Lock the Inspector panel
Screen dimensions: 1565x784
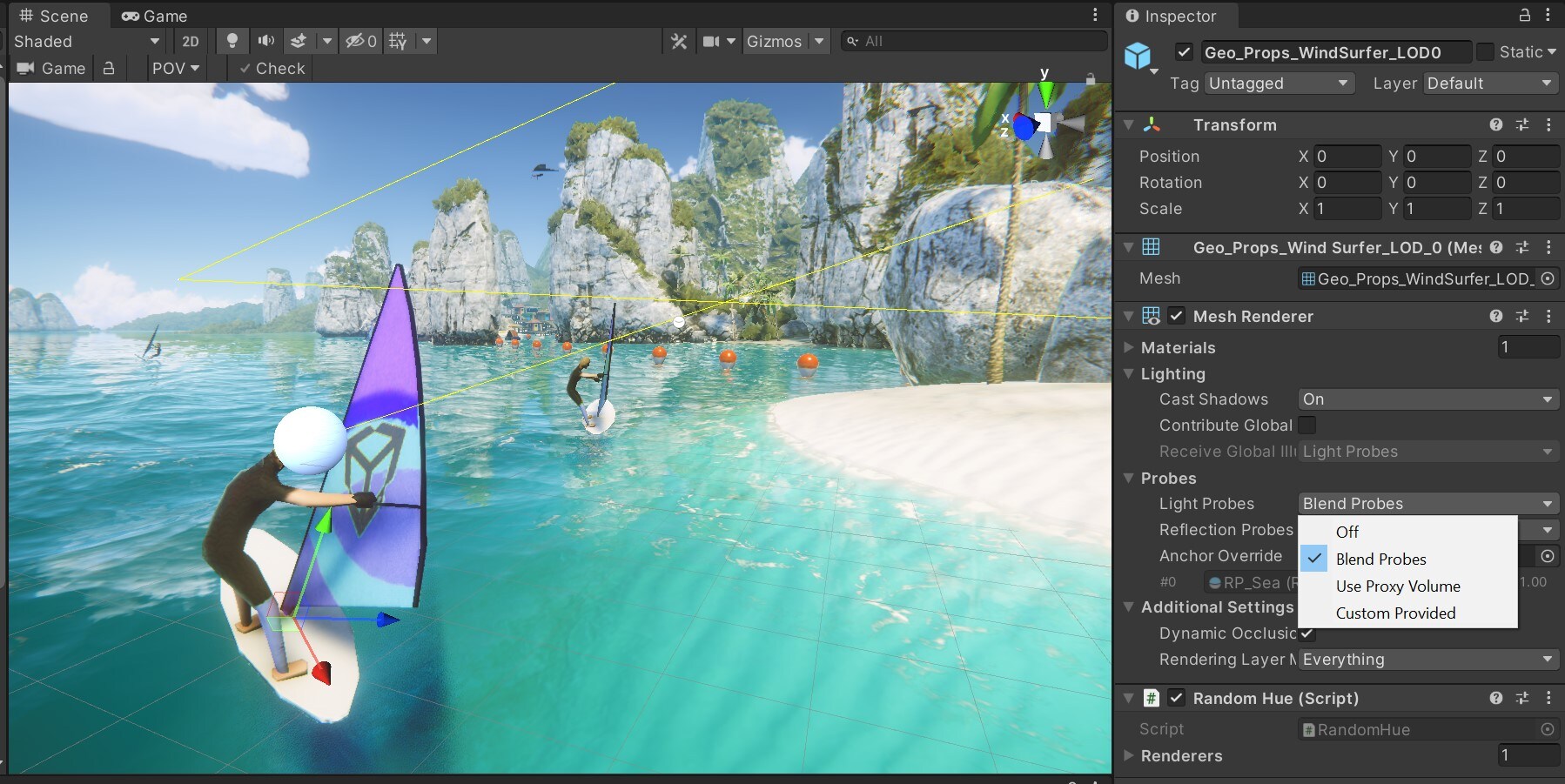tap(1524, 16)
